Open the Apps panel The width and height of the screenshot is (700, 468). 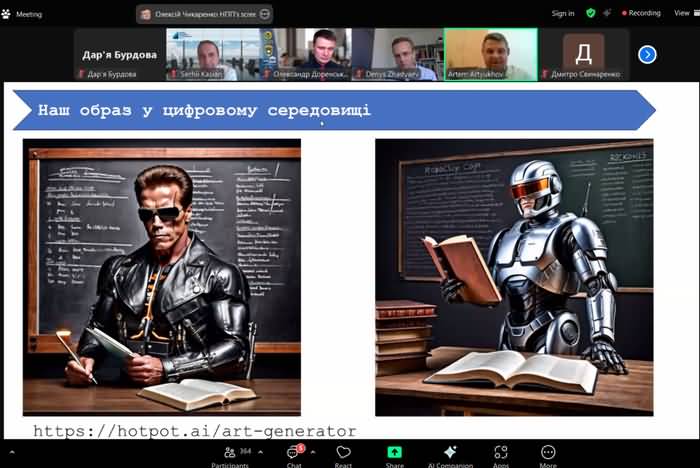coord(501,454)
